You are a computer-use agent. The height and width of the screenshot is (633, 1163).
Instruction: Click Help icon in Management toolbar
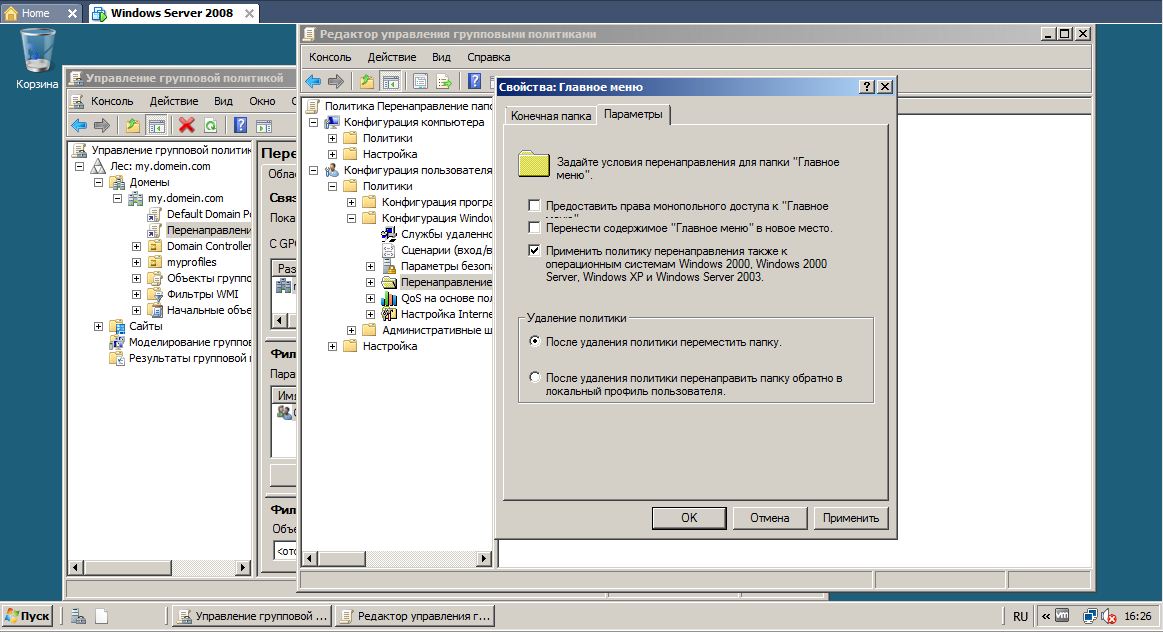point(240,125)
